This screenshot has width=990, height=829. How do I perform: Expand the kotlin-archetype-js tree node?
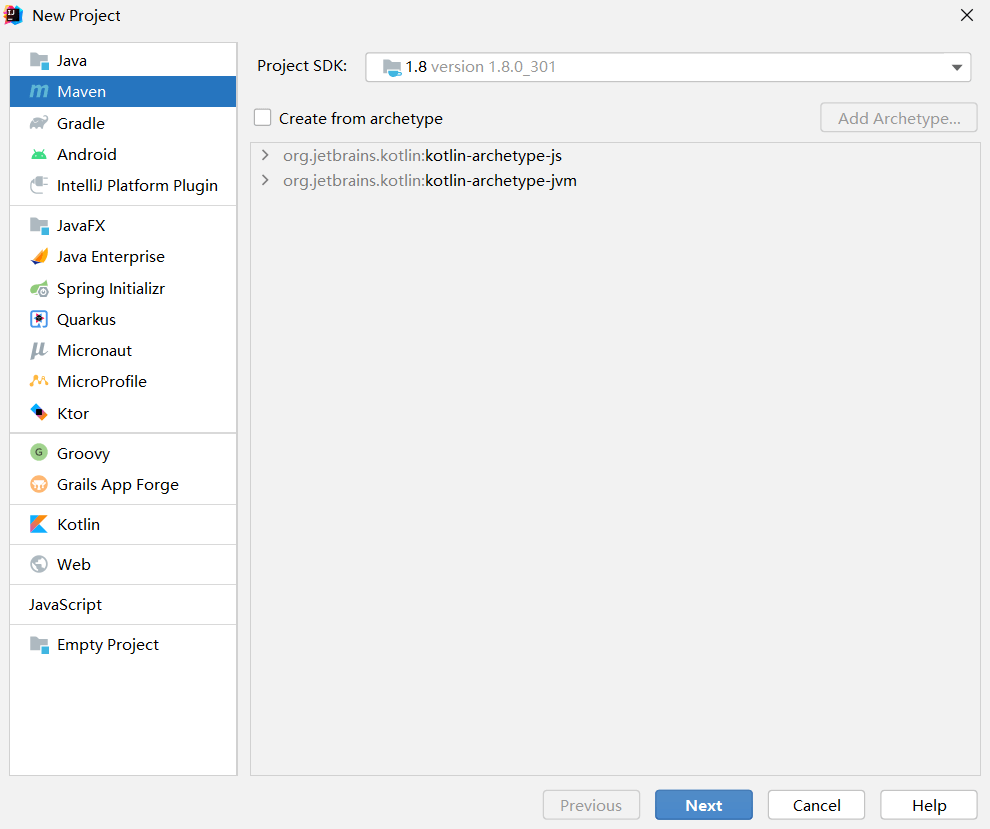click(x=264, y=155)
